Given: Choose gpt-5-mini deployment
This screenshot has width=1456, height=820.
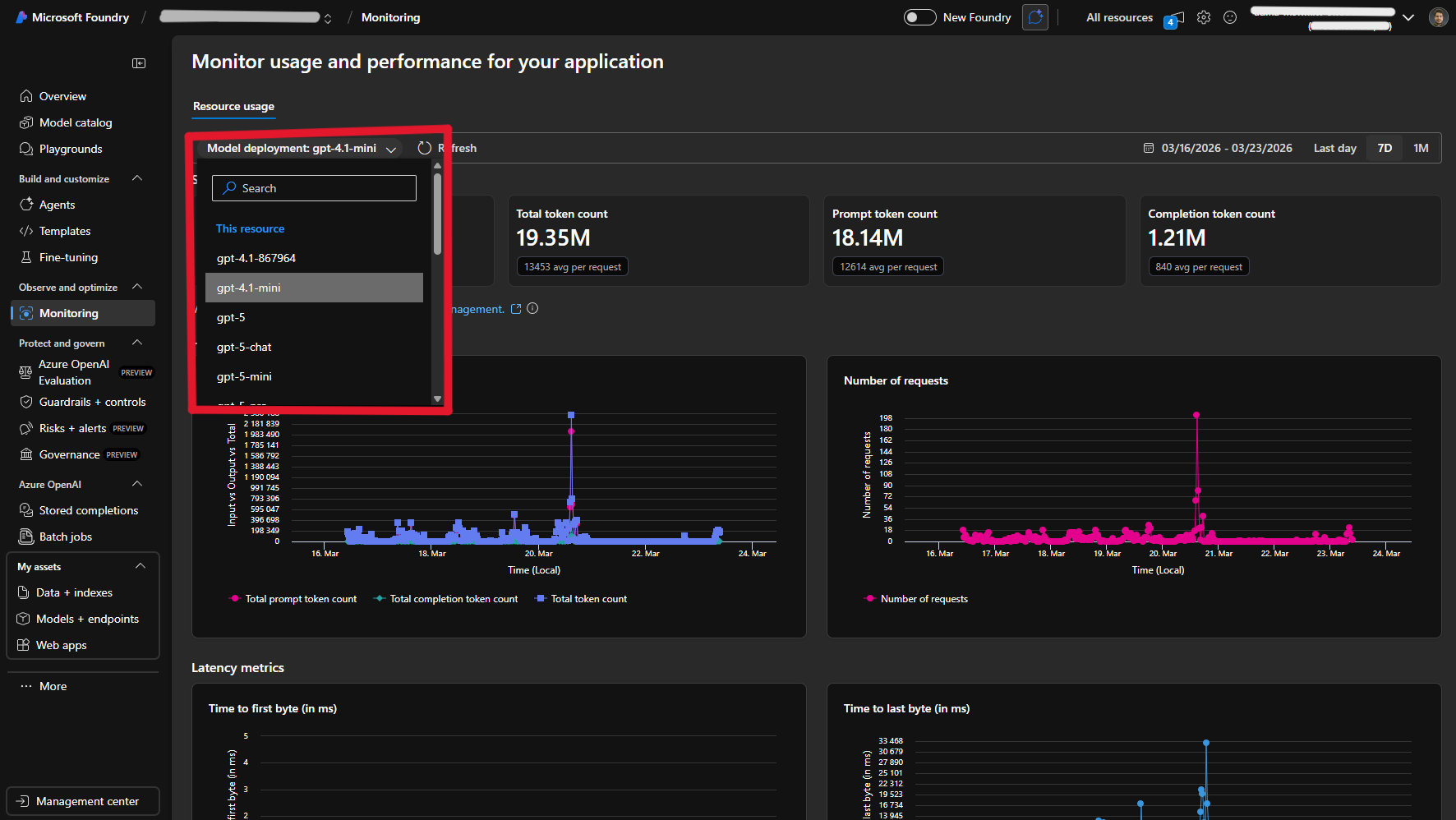Looking at the screenshot, I should [x=314, y=376].
